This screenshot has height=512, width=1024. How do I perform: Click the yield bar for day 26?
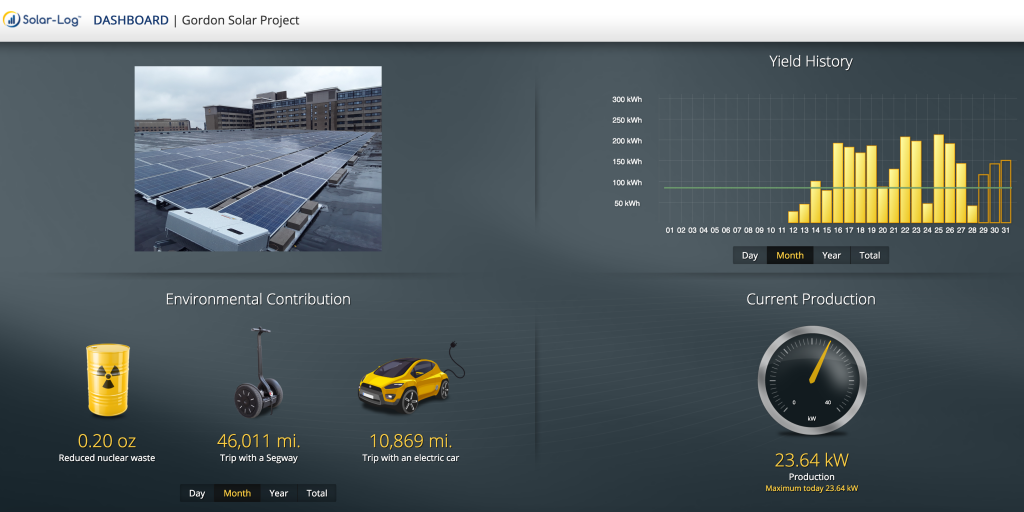[x=950, y=184]
